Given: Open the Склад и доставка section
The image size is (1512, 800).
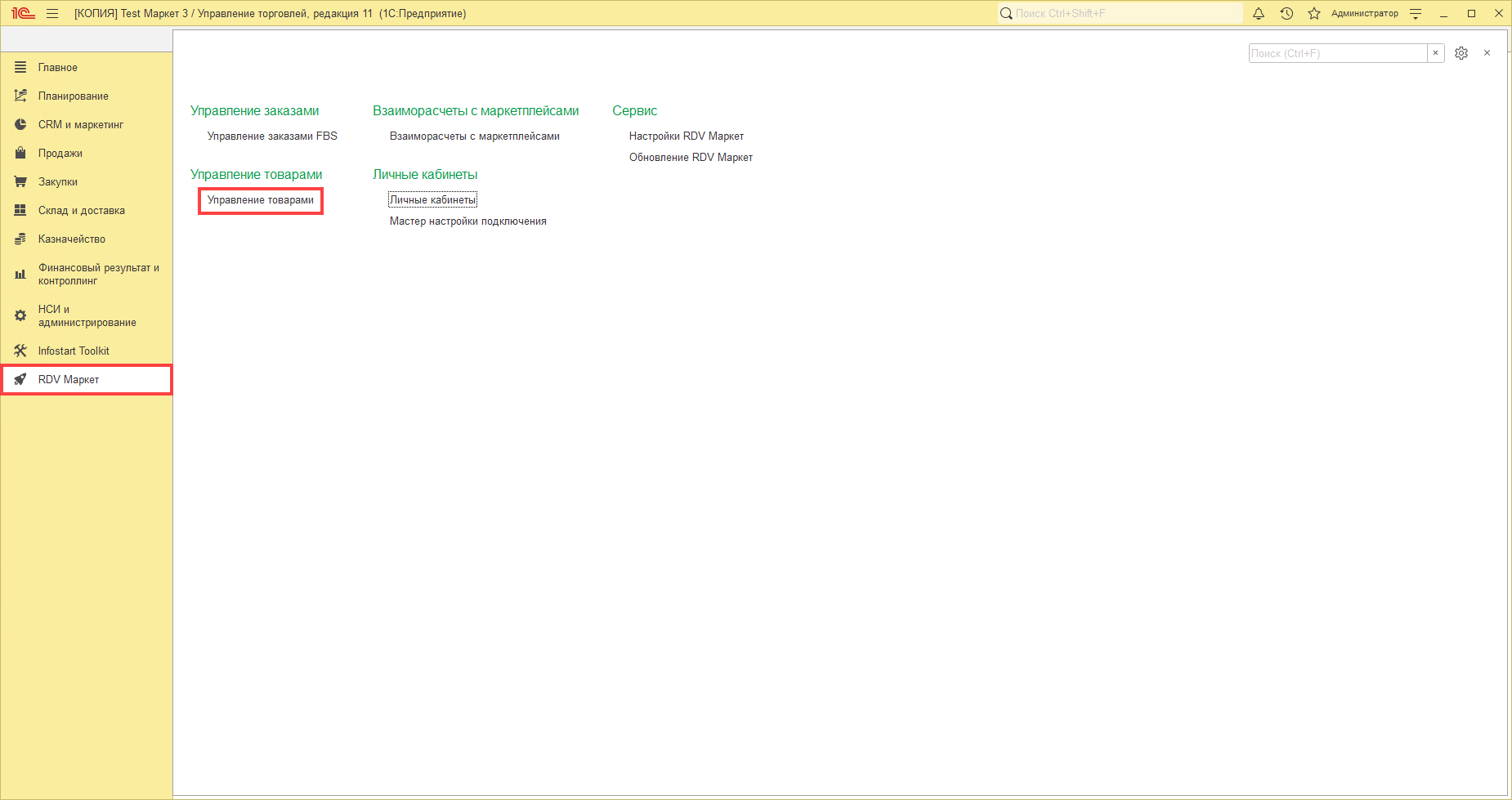Looking at the screenshot, I should click(x=87, y=210).
